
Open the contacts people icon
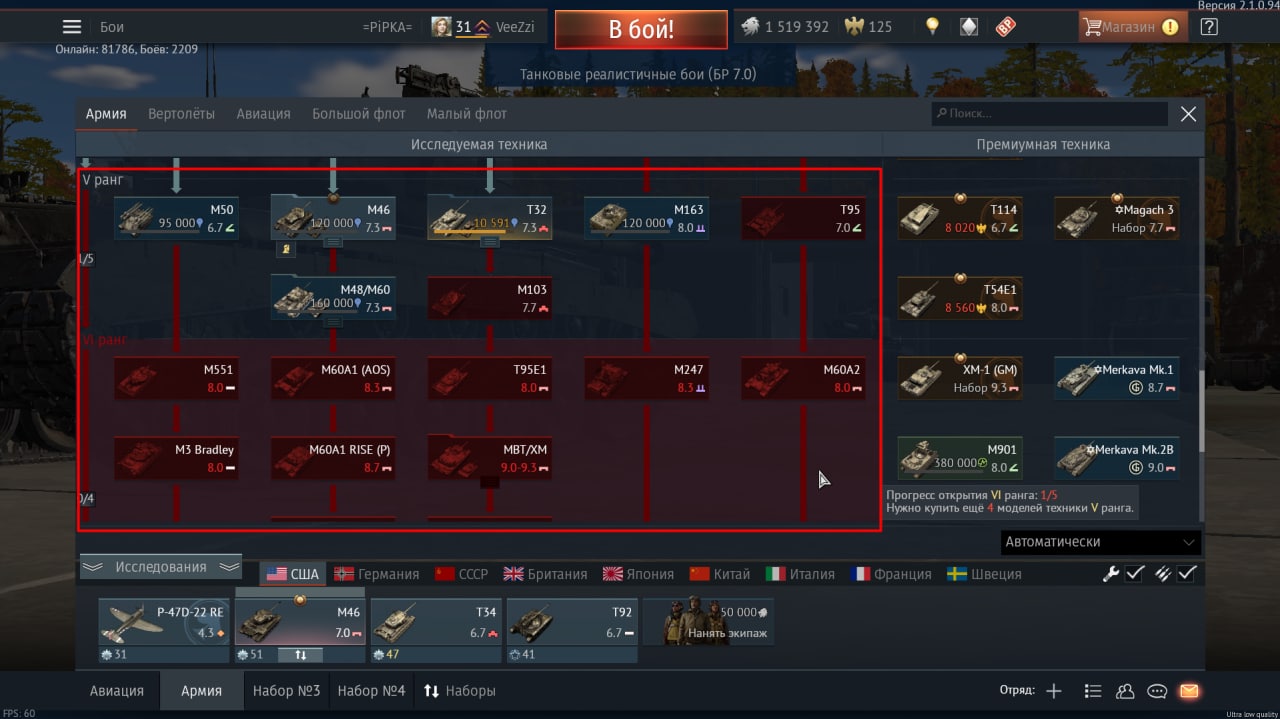pyautogui.click(x=1125, y=690)
